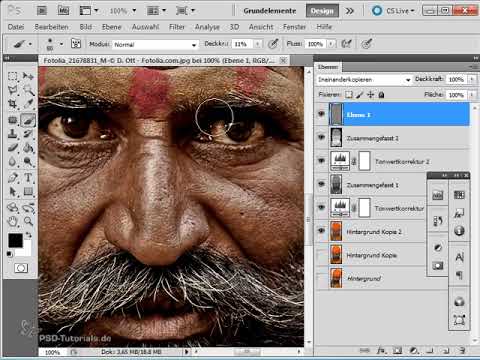Select the Type tool

(x=28, y=178)
